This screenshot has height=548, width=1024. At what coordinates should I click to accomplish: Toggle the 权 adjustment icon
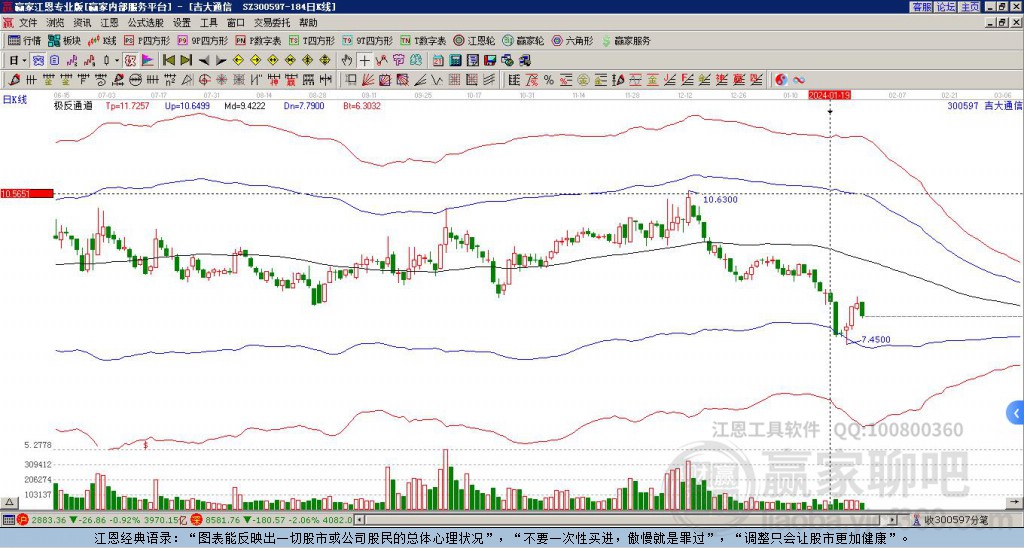coord(130,61)
